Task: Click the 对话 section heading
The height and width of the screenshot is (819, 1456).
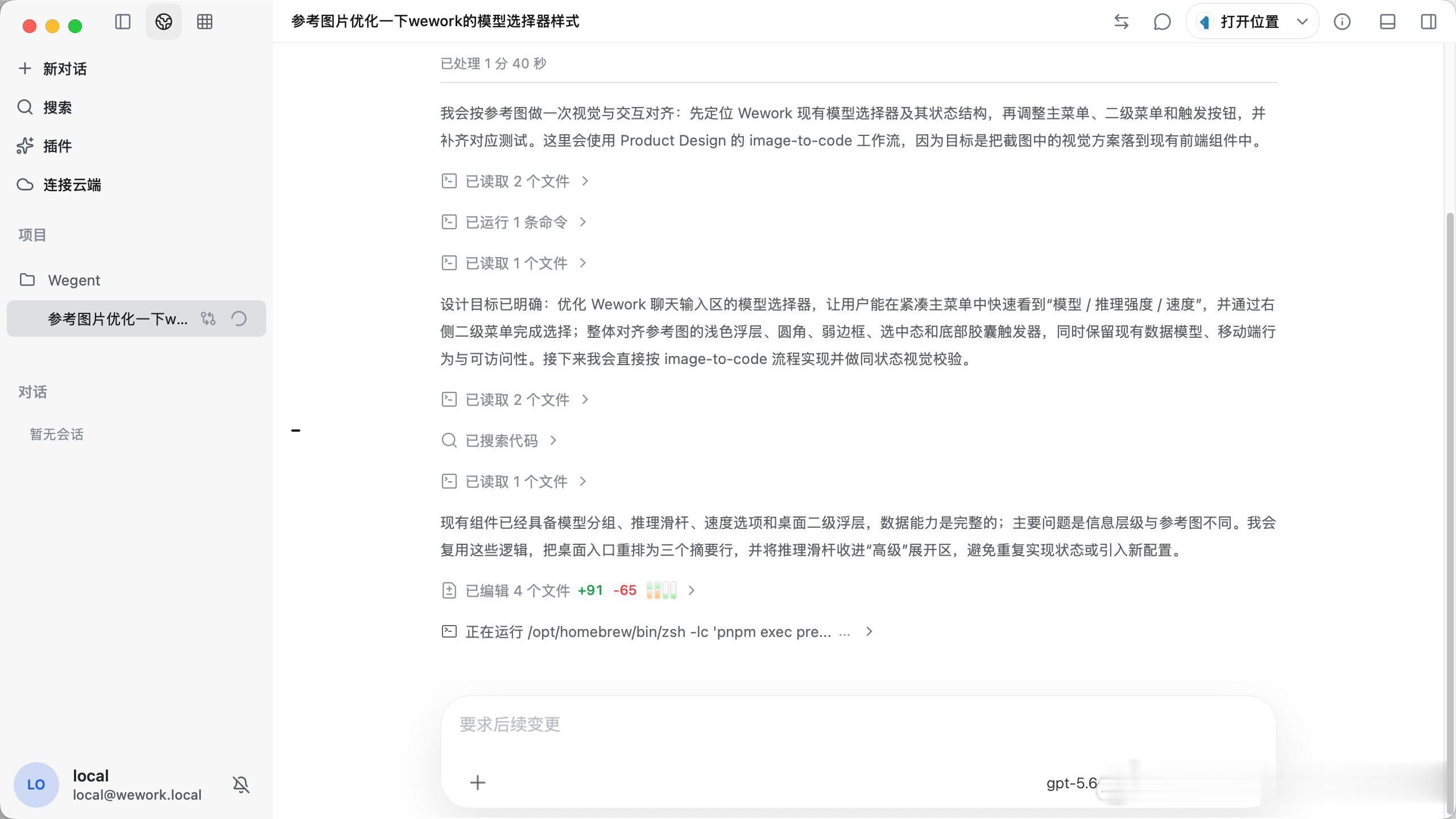Action: coord(32,392)
